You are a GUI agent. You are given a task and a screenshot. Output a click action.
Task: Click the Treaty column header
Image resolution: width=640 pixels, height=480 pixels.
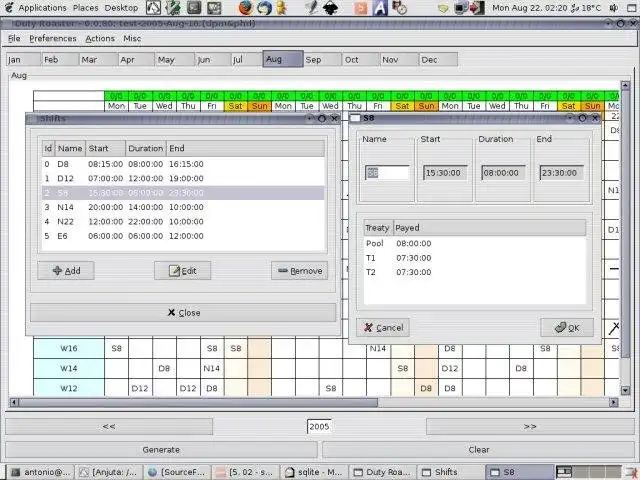[378, 228]
